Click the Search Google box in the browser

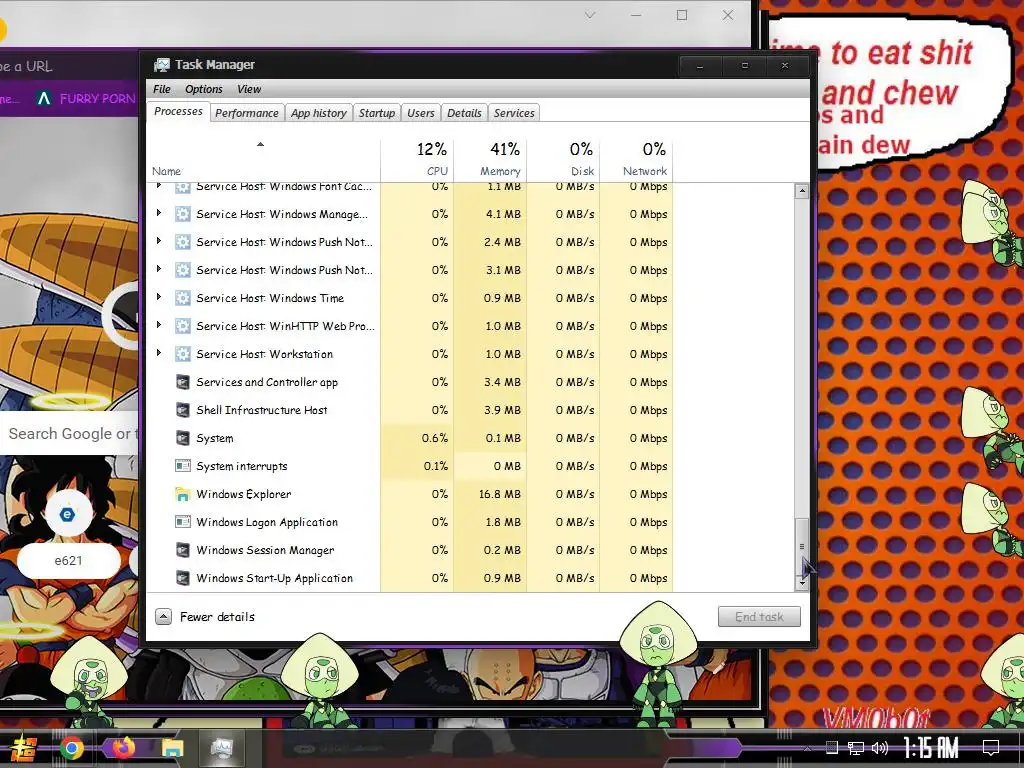pos(71,434)
